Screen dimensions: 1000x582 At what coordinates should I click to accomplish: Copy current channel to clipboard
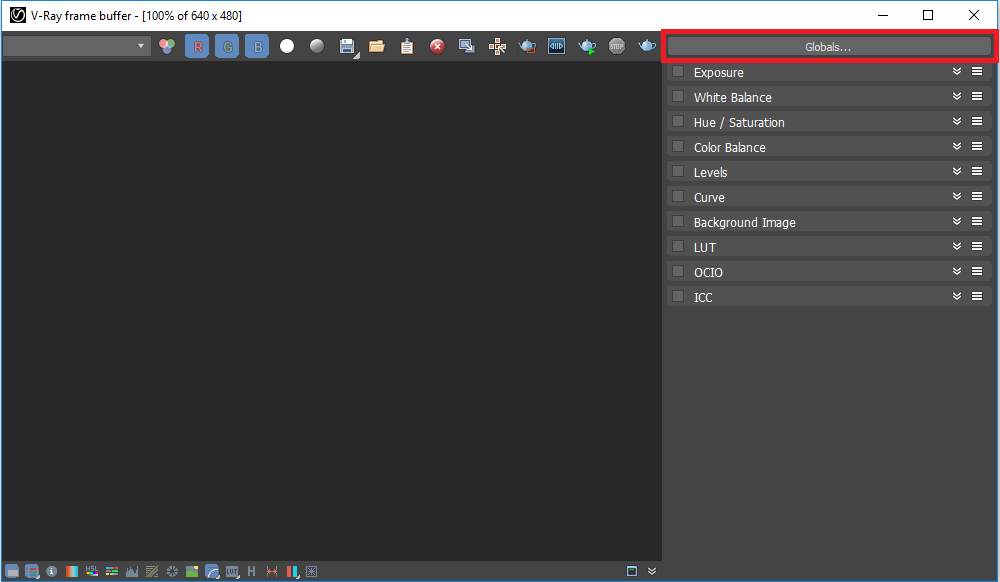tap(407, 47)
